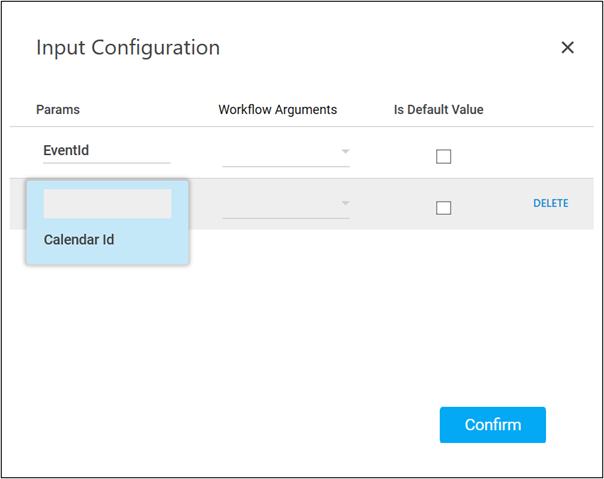Close the Input Configuration dialog

pyautogui.click(x=567, y=48)
